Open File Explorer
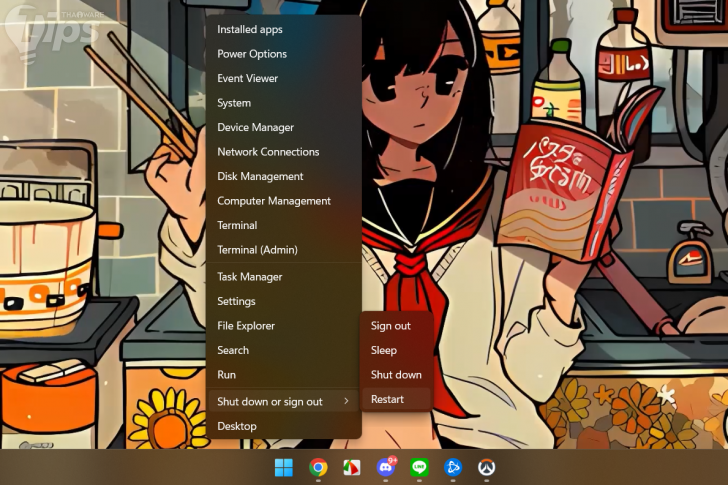The height and width of the screenshot is (485, 728). click(284, 326)
